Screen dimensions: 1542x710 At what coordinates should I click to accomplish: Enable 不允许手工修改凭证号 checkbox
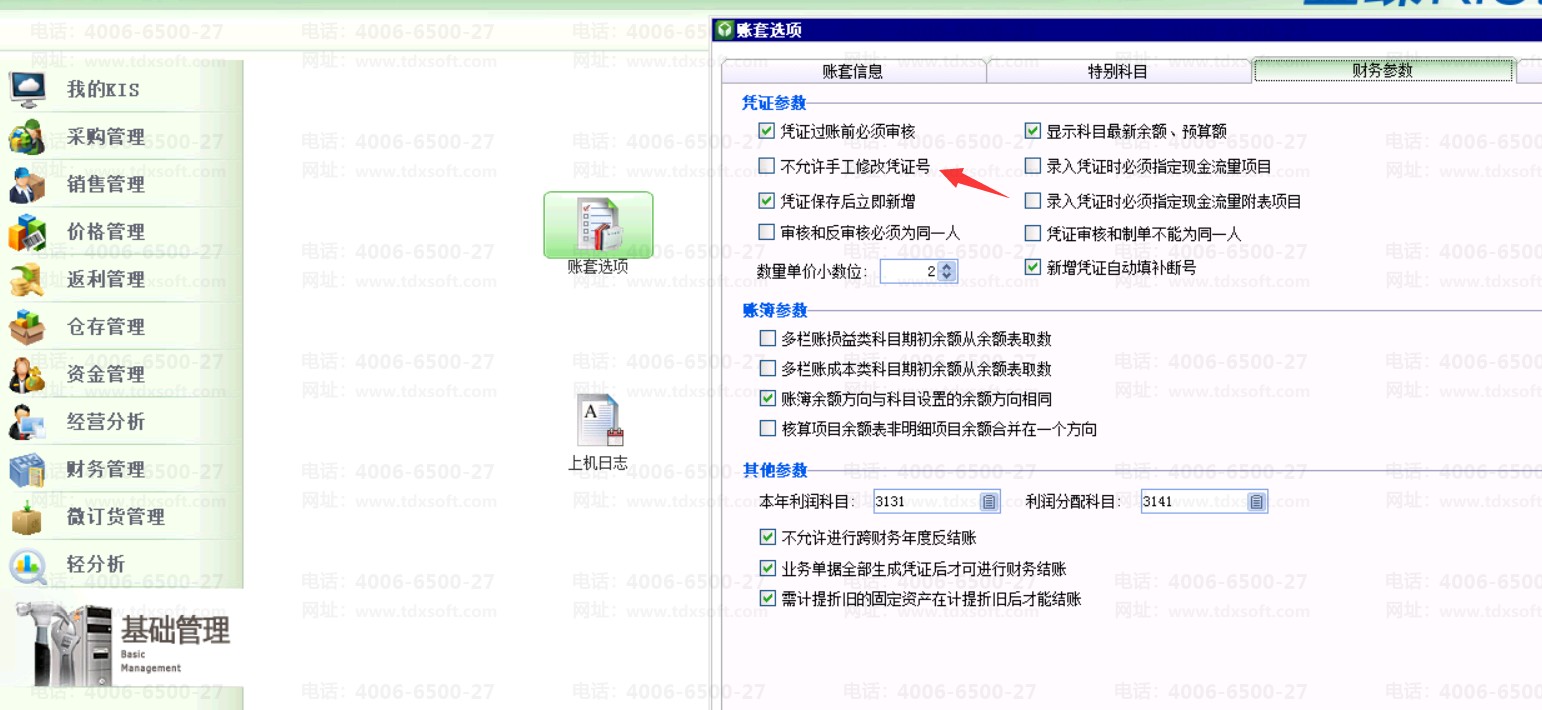point(767,166)
